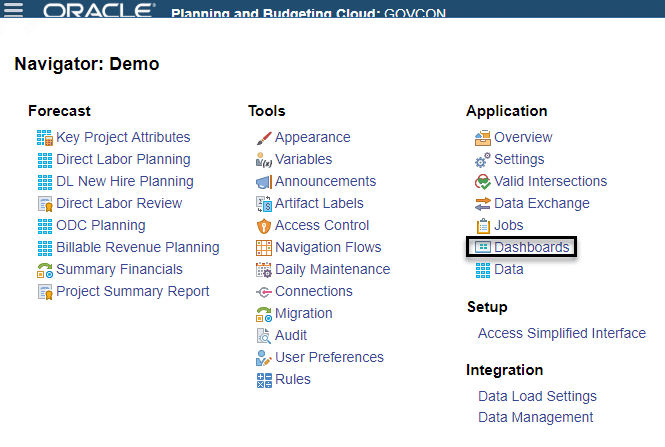Open the Appearance tool link
The image size is (665, 447).
point(313,137)
